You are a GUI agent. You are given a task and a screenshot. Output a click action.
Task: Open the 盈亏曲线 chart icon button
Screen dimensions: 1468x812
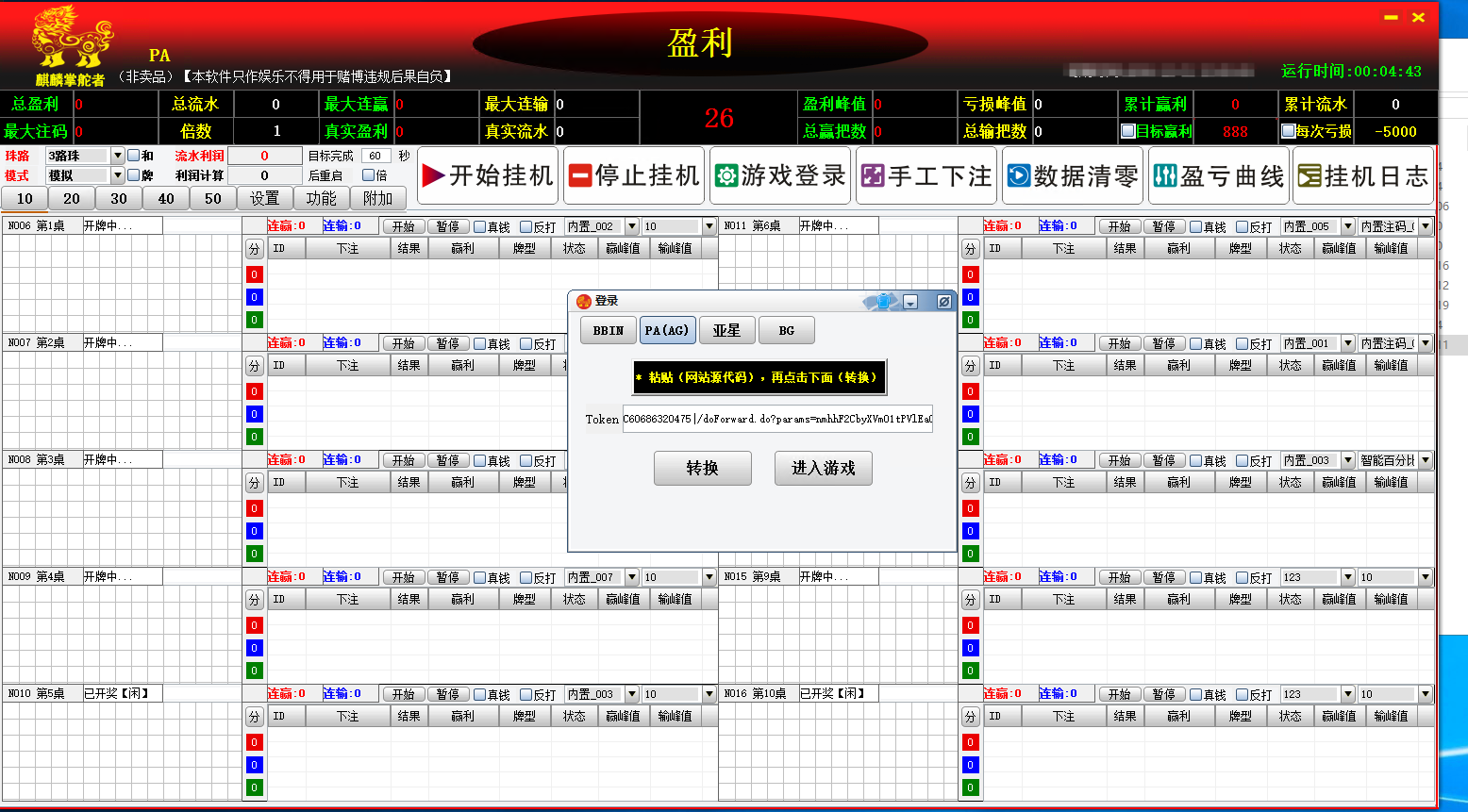click(1219, 175)
